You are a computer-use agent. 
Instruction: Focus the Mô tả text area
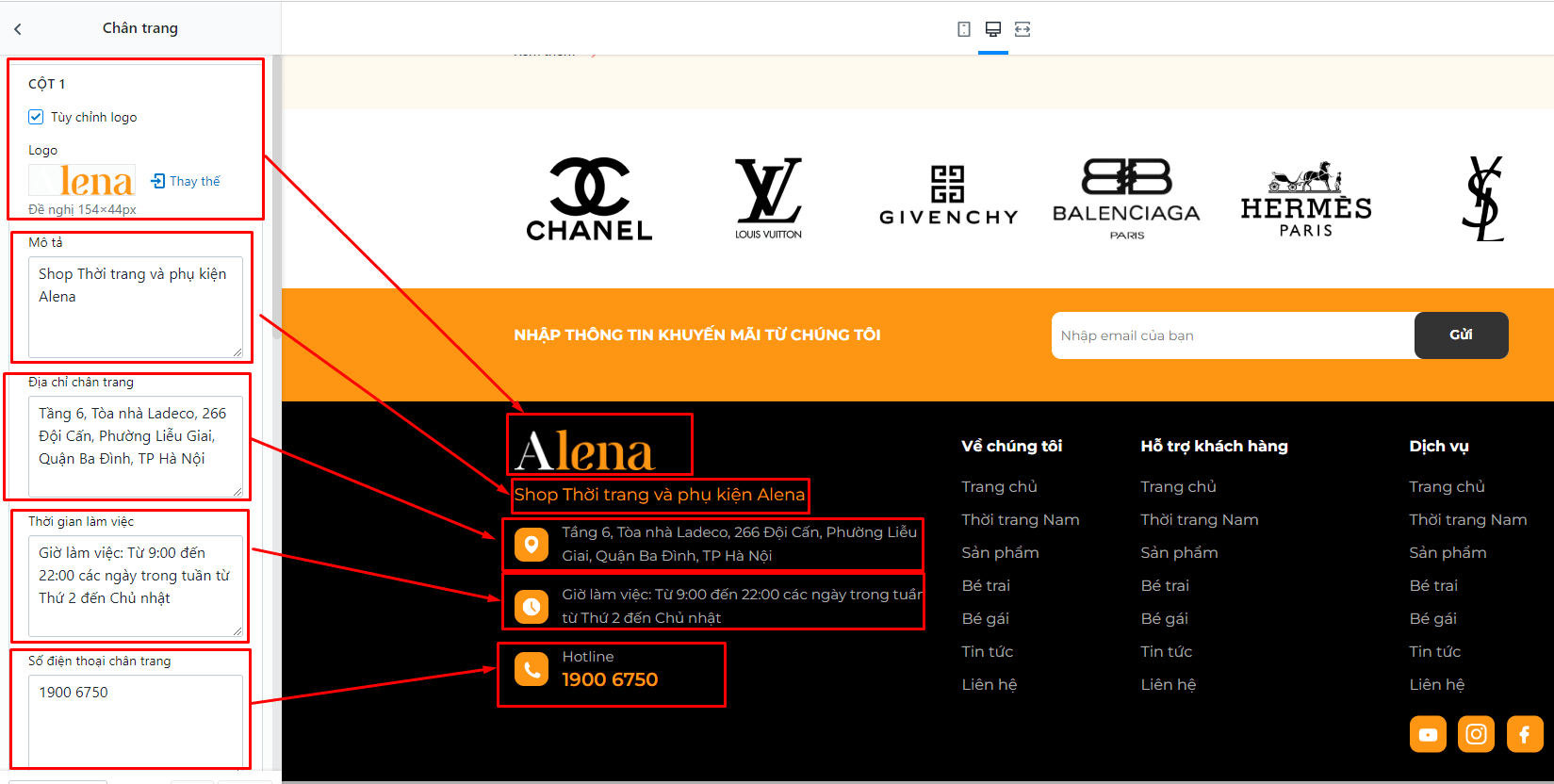pos(136,308)
